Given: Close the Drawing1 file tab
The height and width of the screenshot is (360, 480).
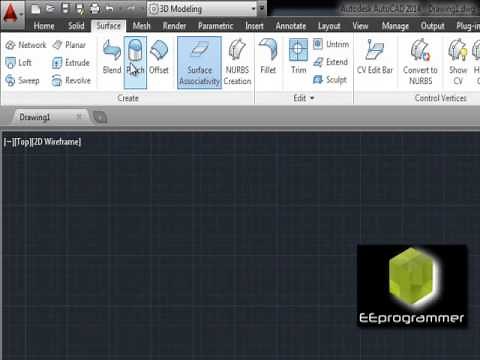Looking at the screenshot, I should (x=79, y=117).
